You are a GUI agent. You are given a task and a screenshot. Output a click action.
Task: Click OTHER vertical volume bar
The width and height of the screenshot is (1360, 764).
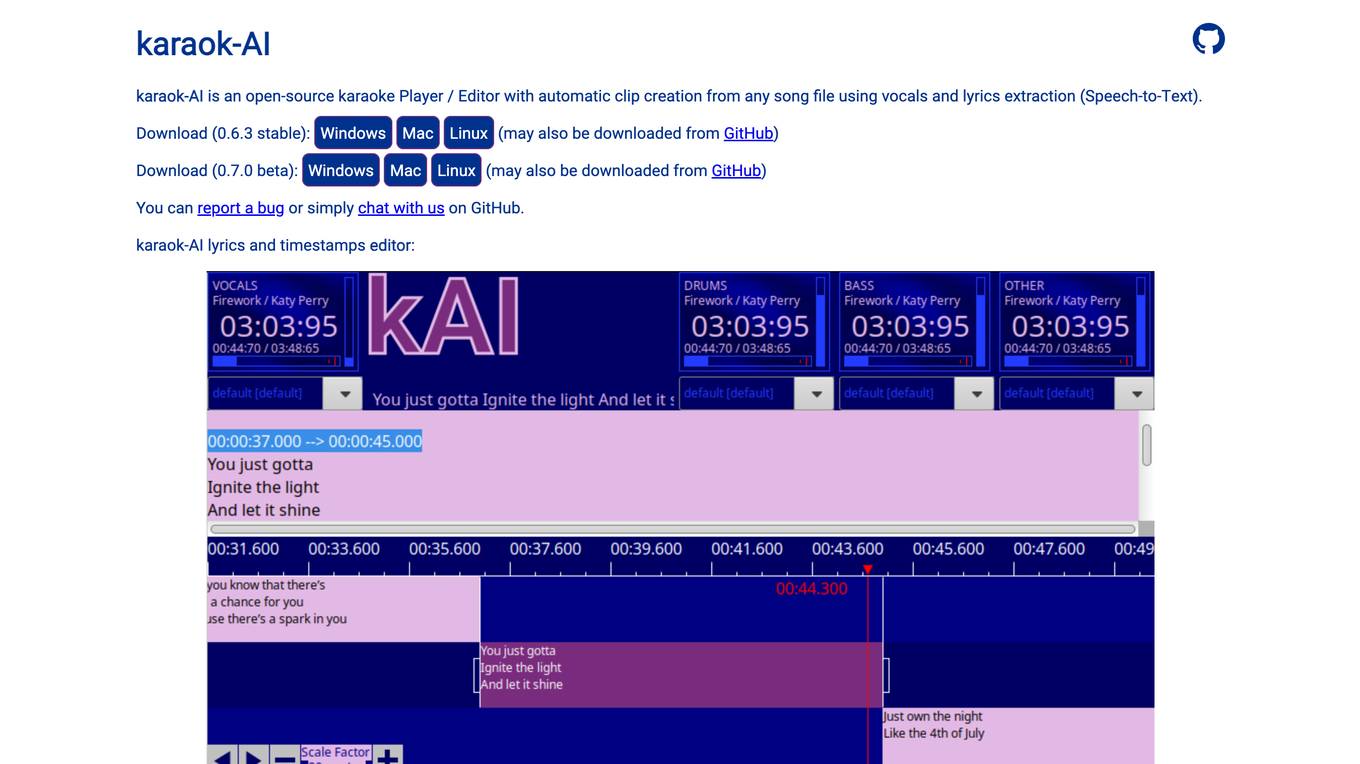[1141, 322]
